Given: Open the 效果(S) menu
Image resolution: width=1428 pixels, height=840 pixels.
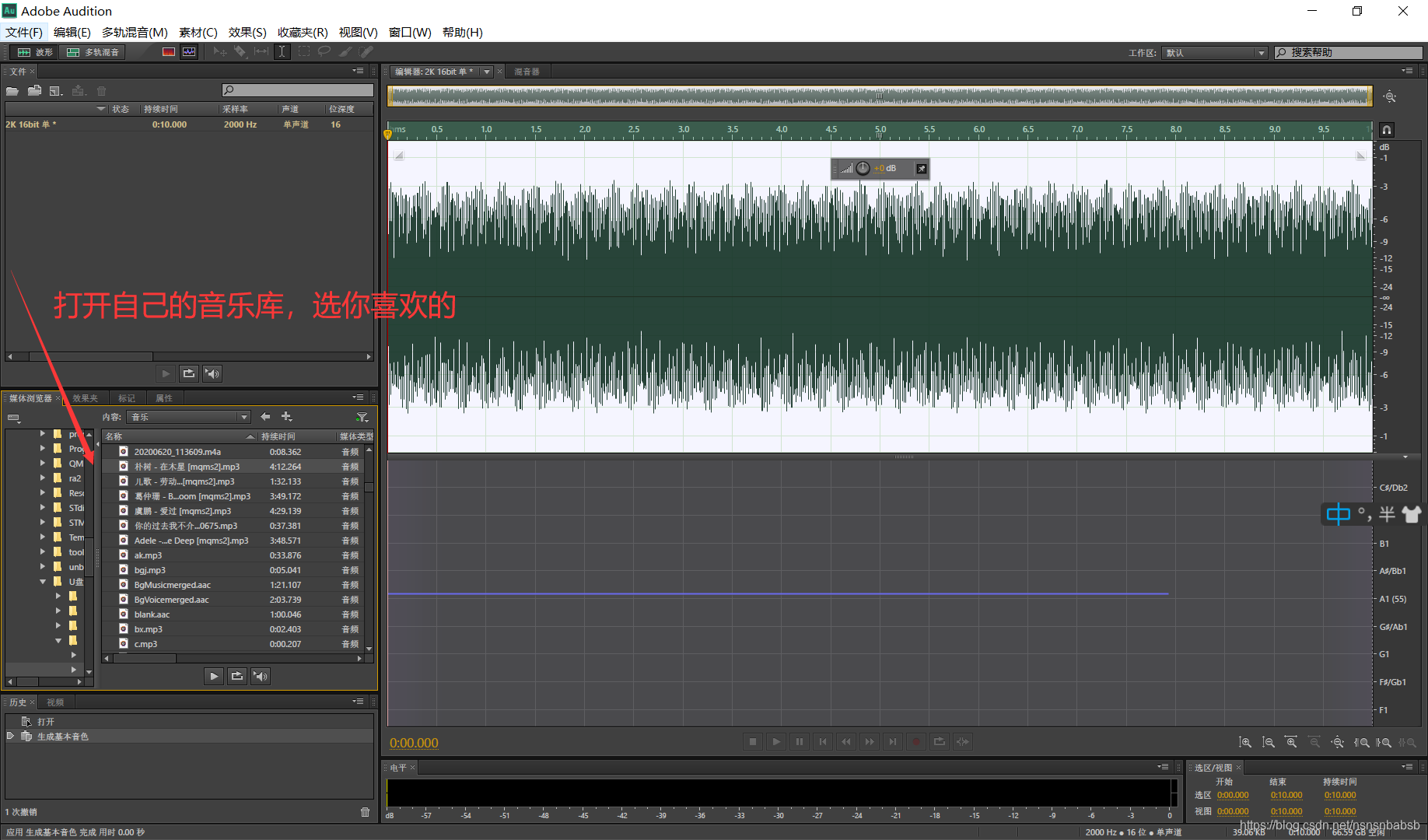Looking at the screenshot, I should tap(247, 32).
